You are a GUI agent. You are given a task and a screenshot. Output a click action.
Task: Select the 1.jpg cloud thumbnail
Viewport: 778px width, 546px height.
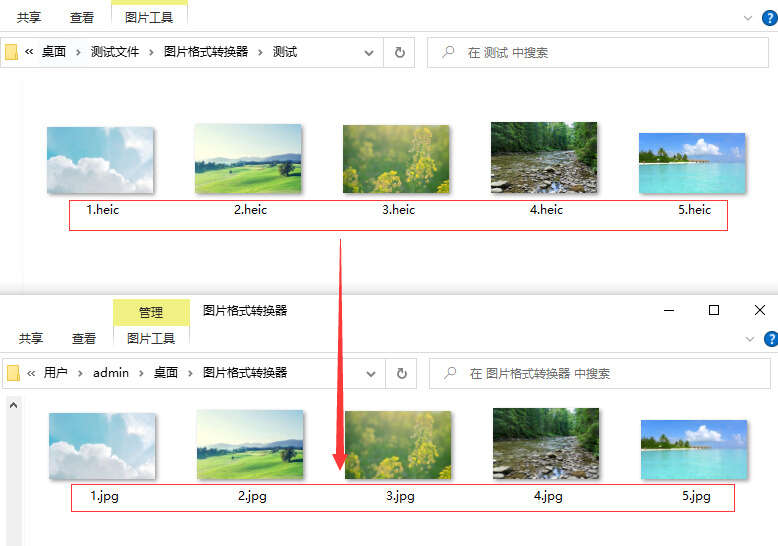point(102,446)
